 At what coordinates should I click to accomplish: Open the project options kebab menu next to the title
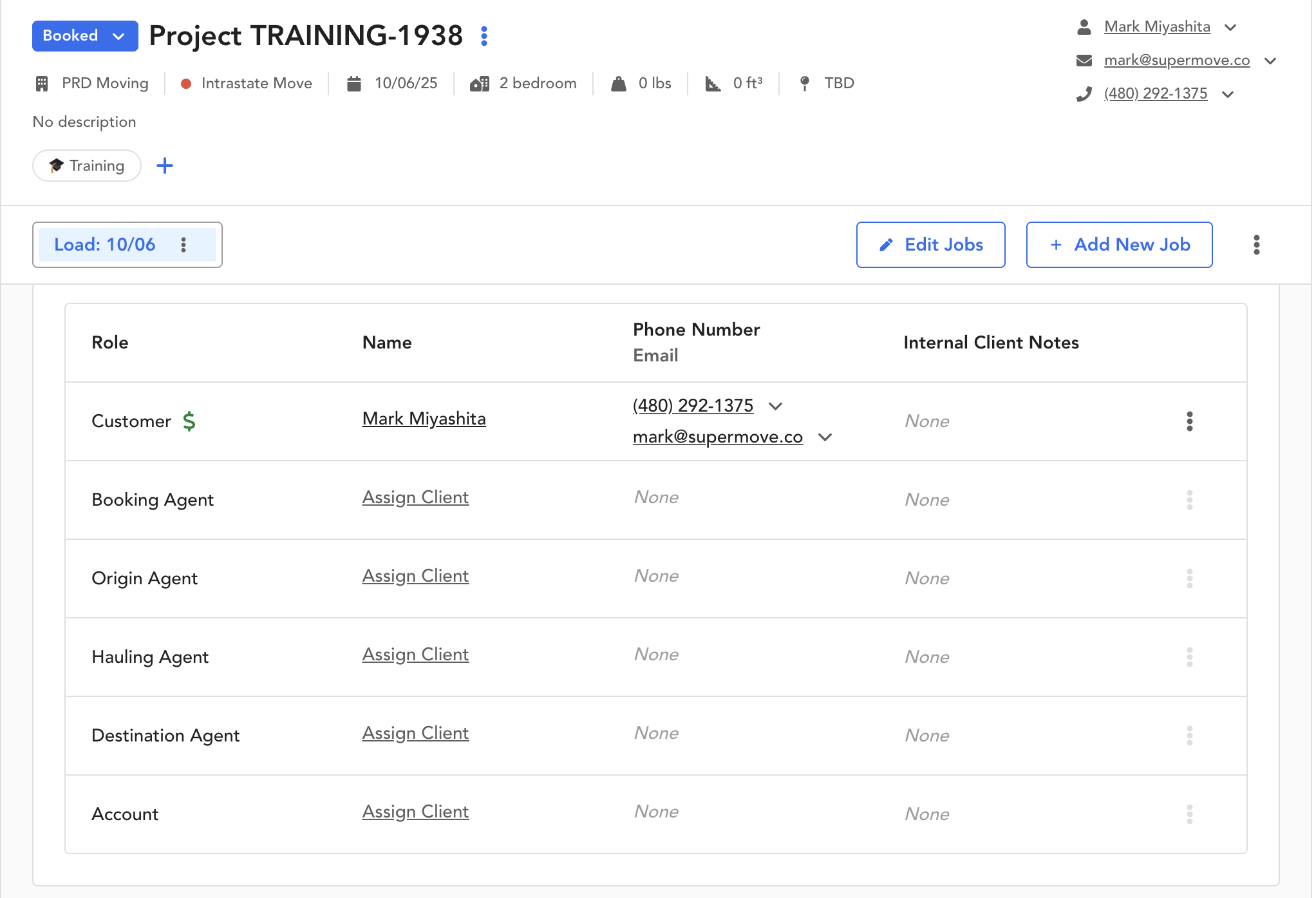click(x=484, y=36)
